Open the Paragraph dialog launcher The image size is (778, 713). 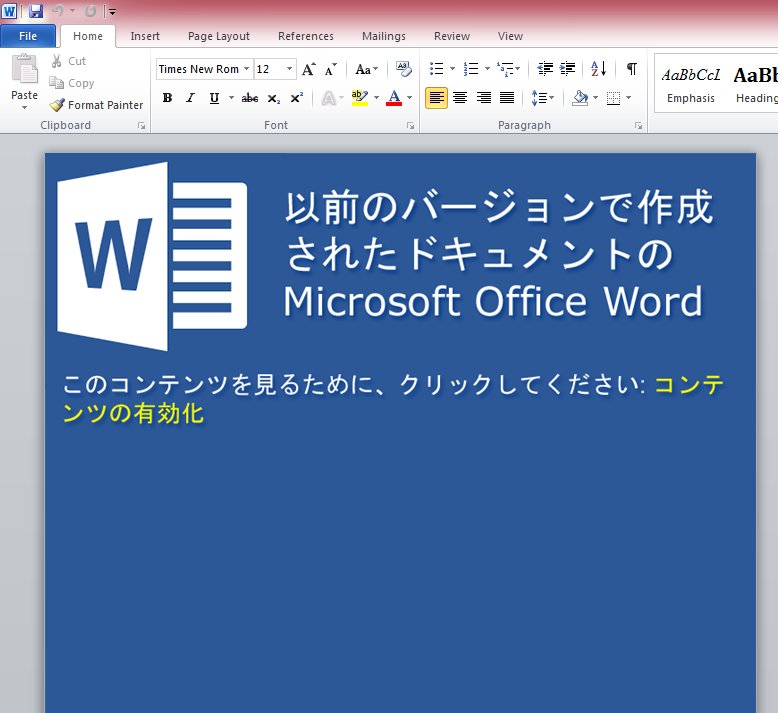[639, 126]
